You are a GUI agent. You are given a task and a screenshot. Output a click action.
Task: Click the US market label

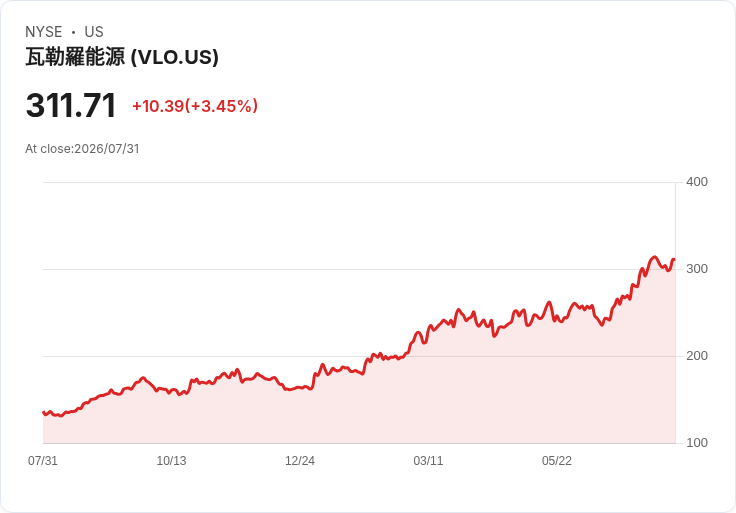coord(94,32)
